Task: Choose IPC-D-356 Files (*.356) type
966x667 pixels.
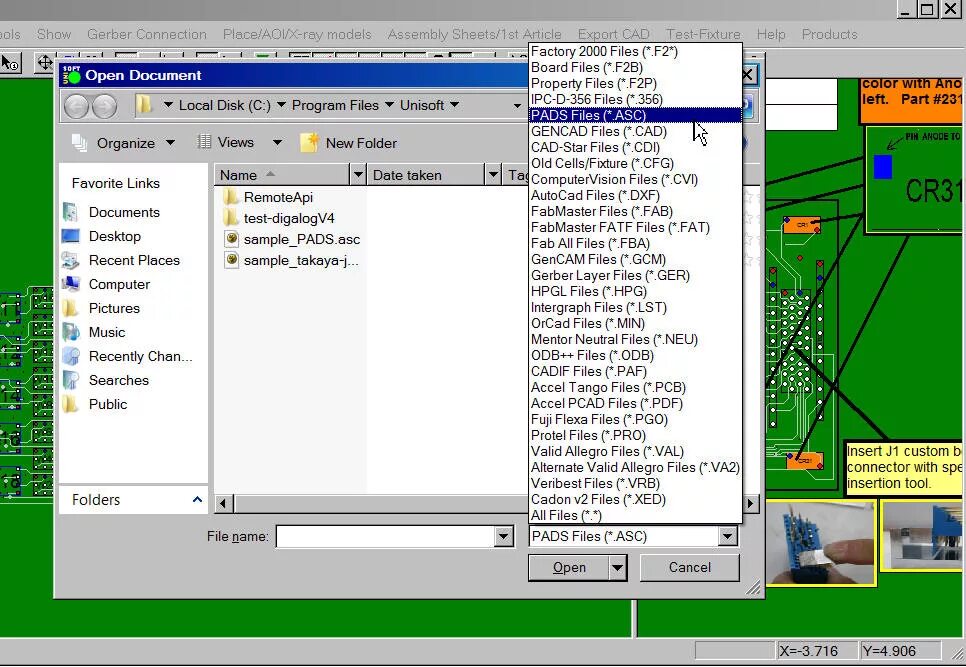Action: tap(635, 100)
